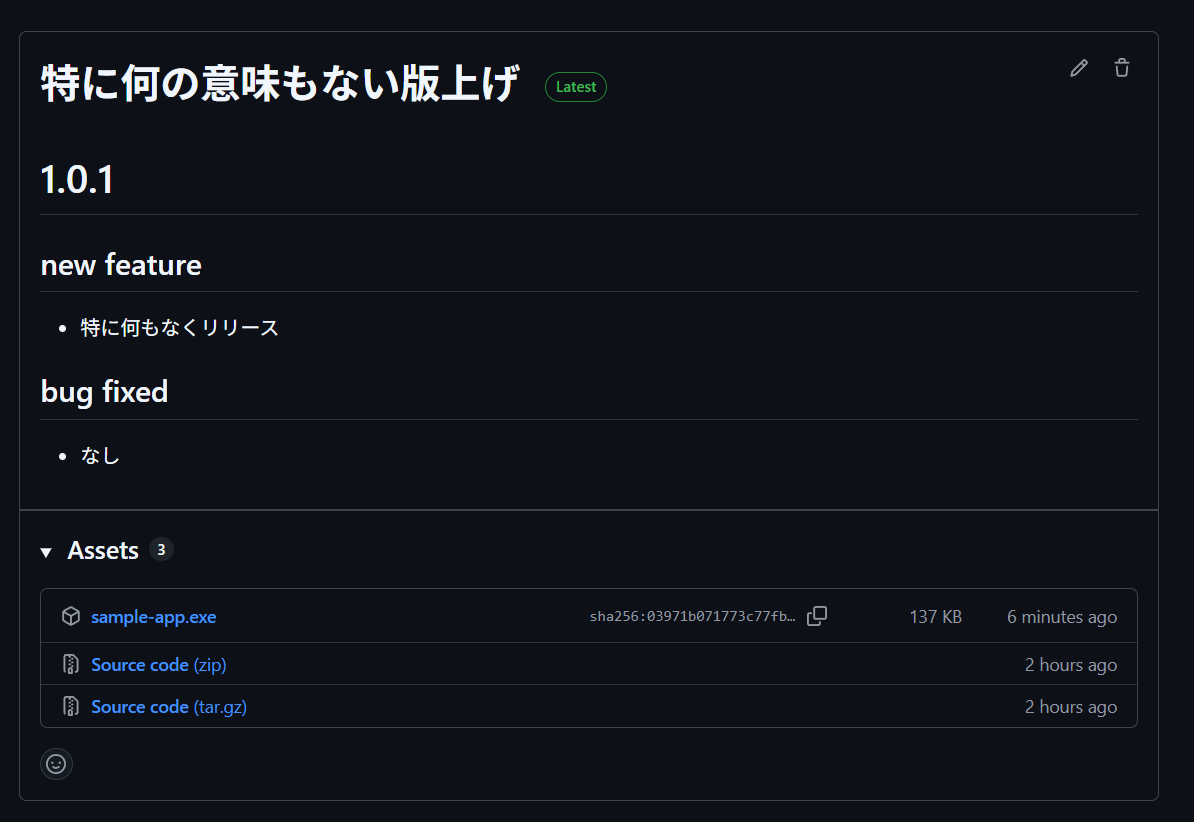Click the package icon beside sample-app.exe
The width and height of the screenshot is (1194, 822).
click(71, 616)
